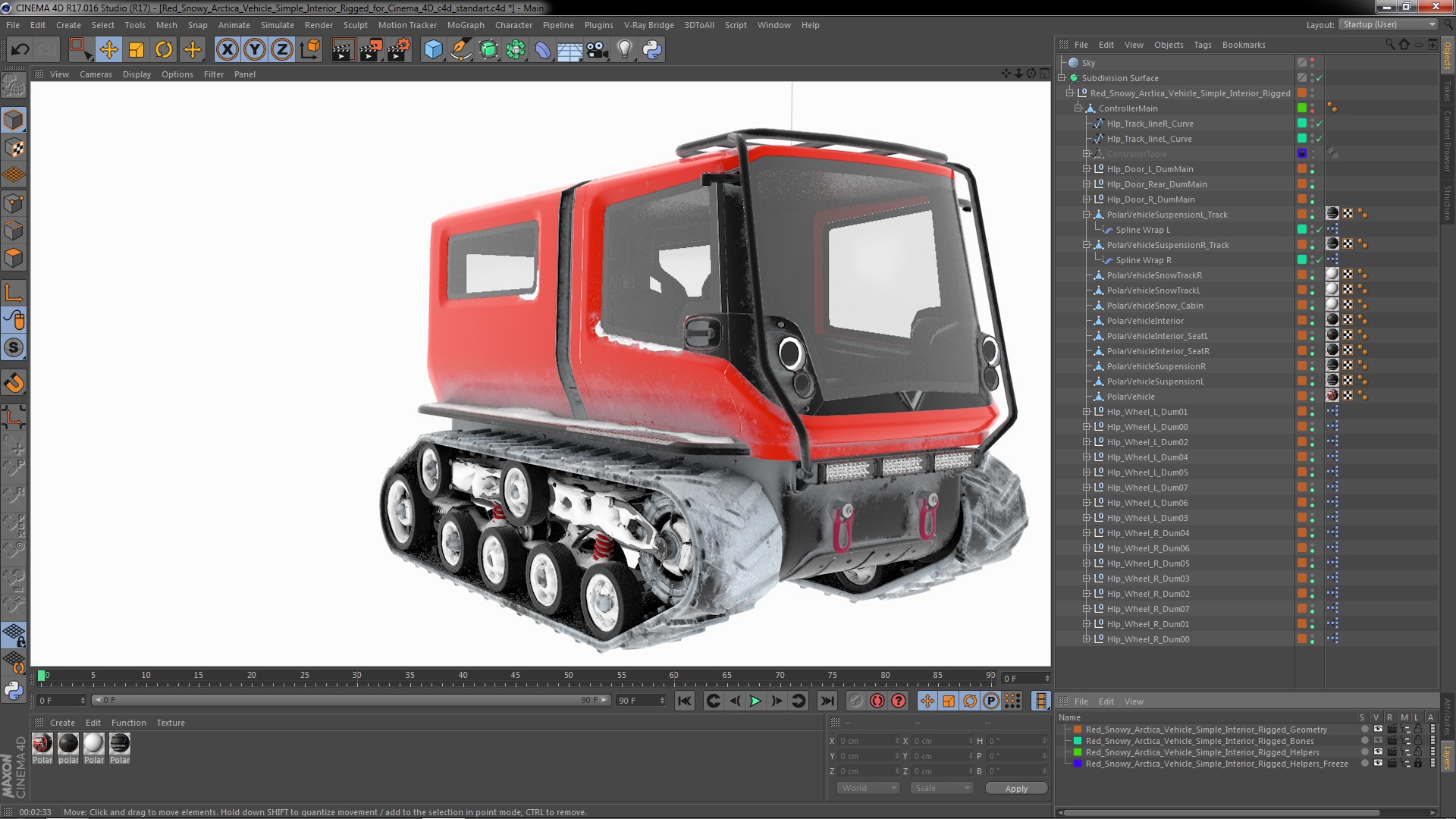Go to end of timeline

pyautogui.click(x=827, y=701)
